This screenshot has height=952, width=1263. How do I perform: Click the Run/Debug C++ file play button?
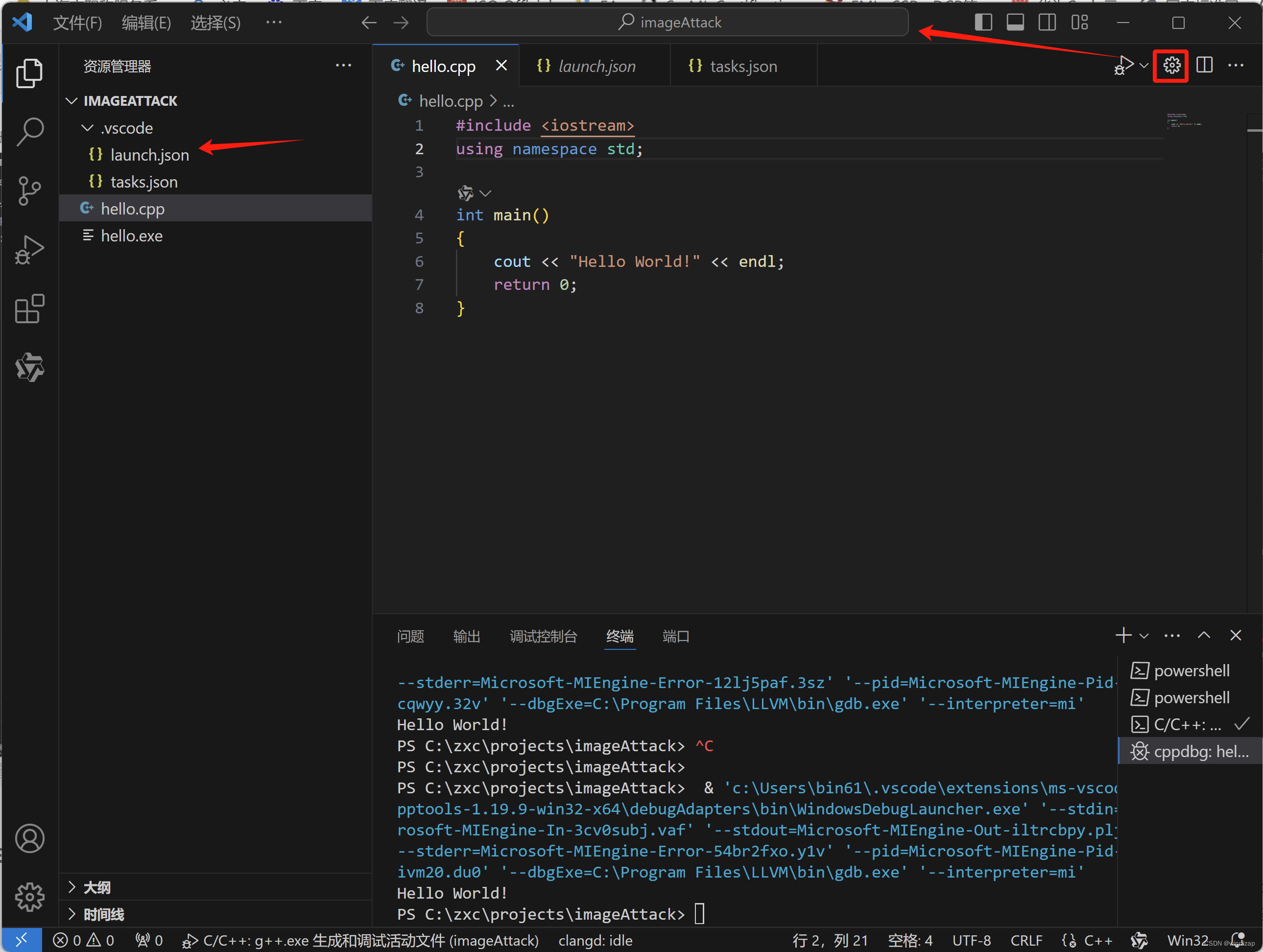pos(1124,65)
